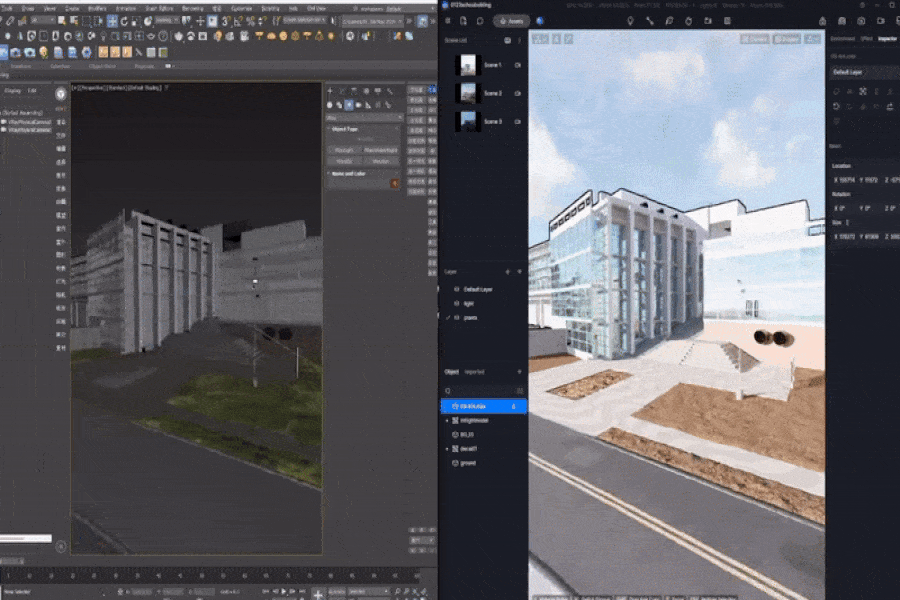Open the subcategory dropdown in command panel

click(x=364, y=118)
